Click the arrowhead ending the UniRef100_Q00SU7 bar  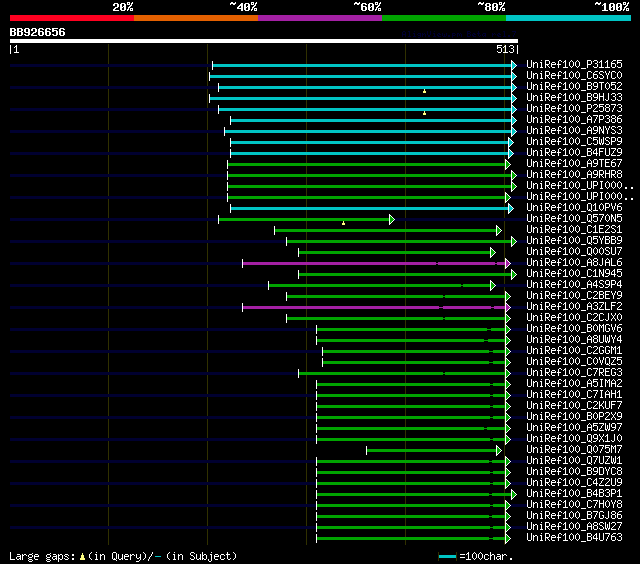[493, 253]
